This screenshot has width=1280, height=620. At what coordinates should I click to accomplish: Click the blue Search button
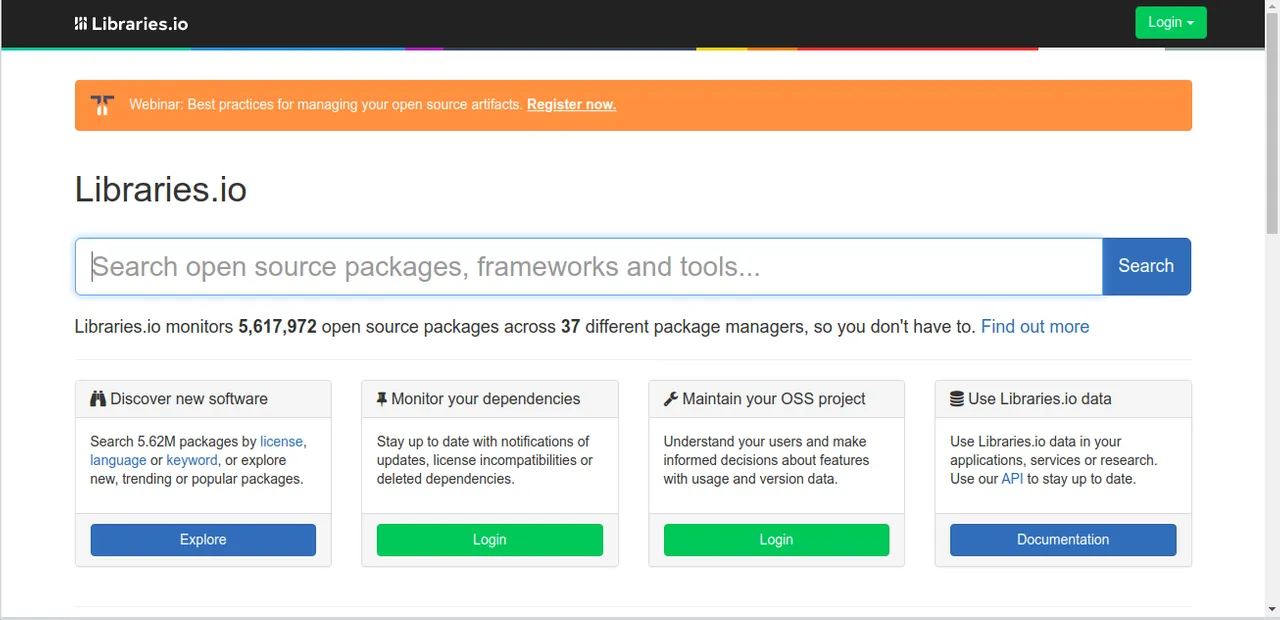pos(1146,266)
